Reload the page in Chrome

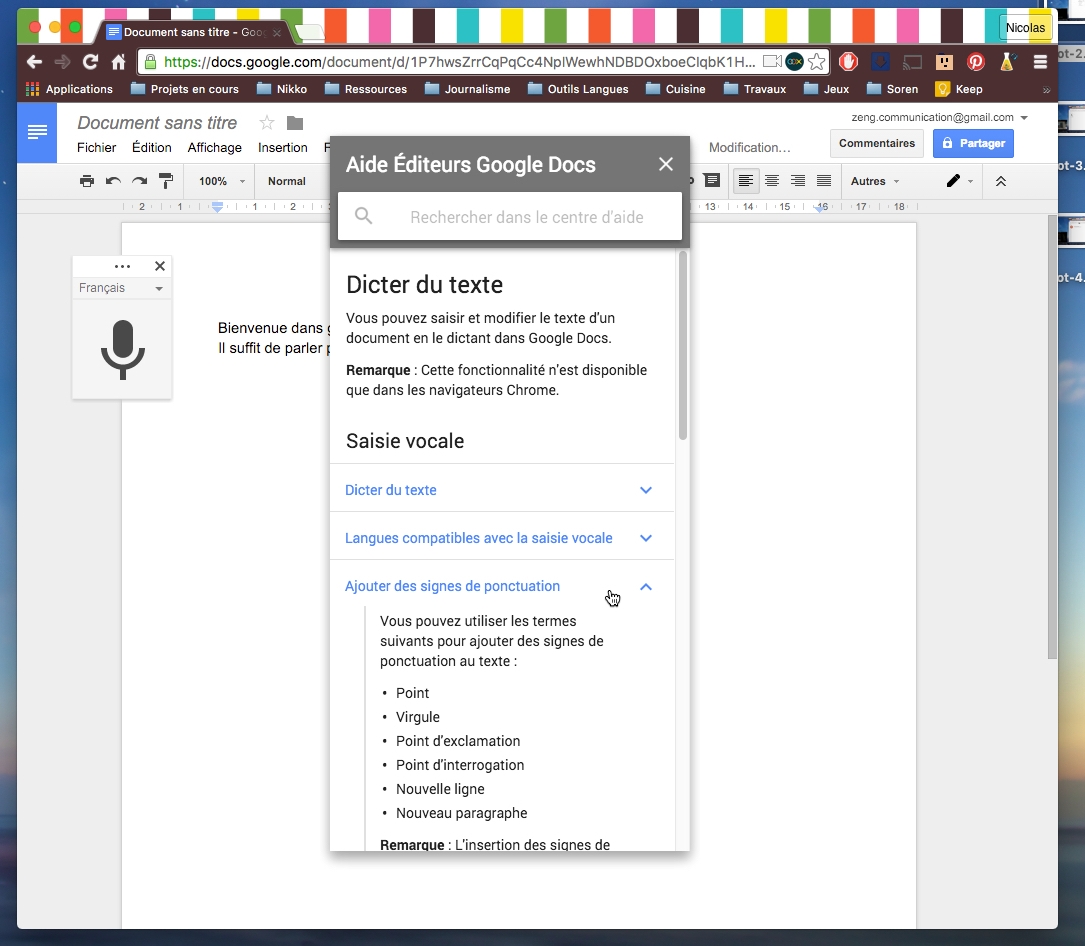click(90, 62)
